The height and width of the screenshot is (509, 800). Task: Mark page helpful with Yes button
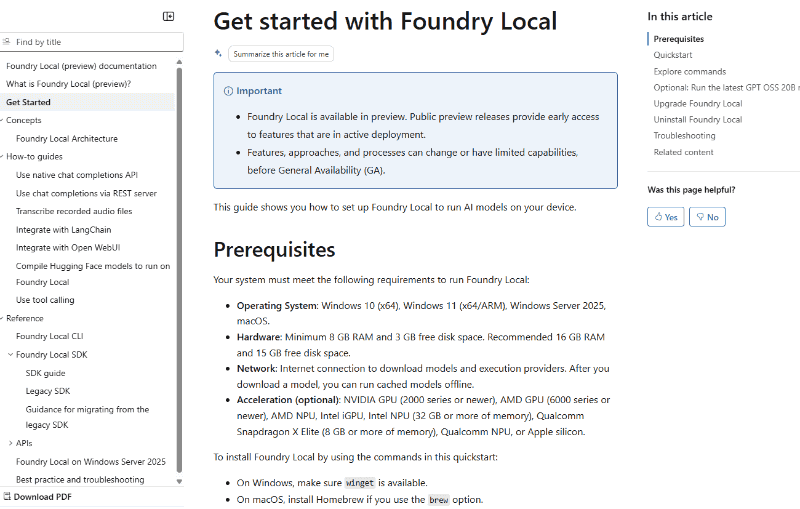[x=666, y=217]
